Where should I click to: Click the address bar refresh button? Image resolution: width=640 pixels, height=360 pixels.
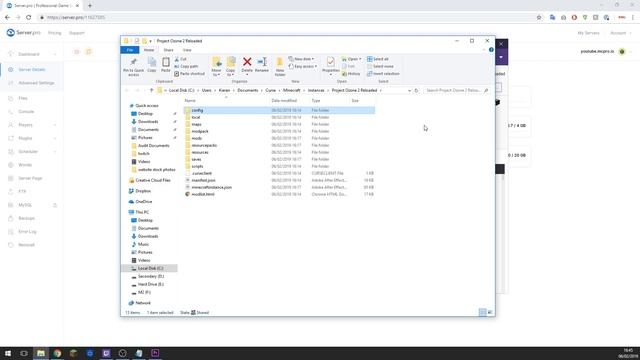point(416,90)
